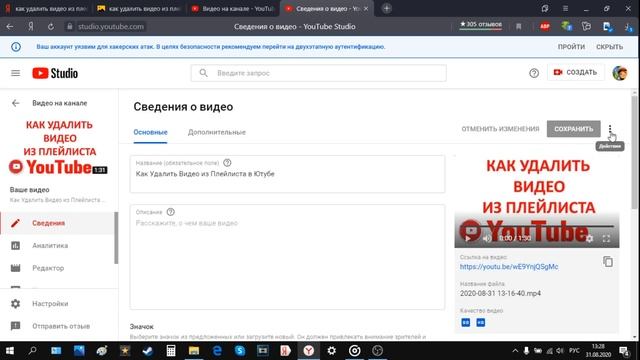
Task: Switch to the Дополнительные tab
Action: pos(217,132)
